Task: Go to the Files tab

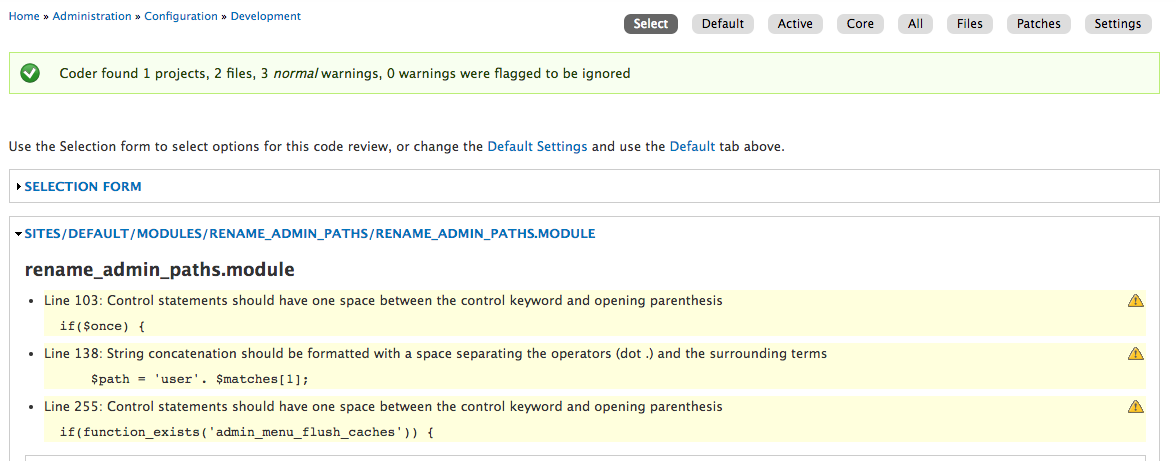Action: 969,24
